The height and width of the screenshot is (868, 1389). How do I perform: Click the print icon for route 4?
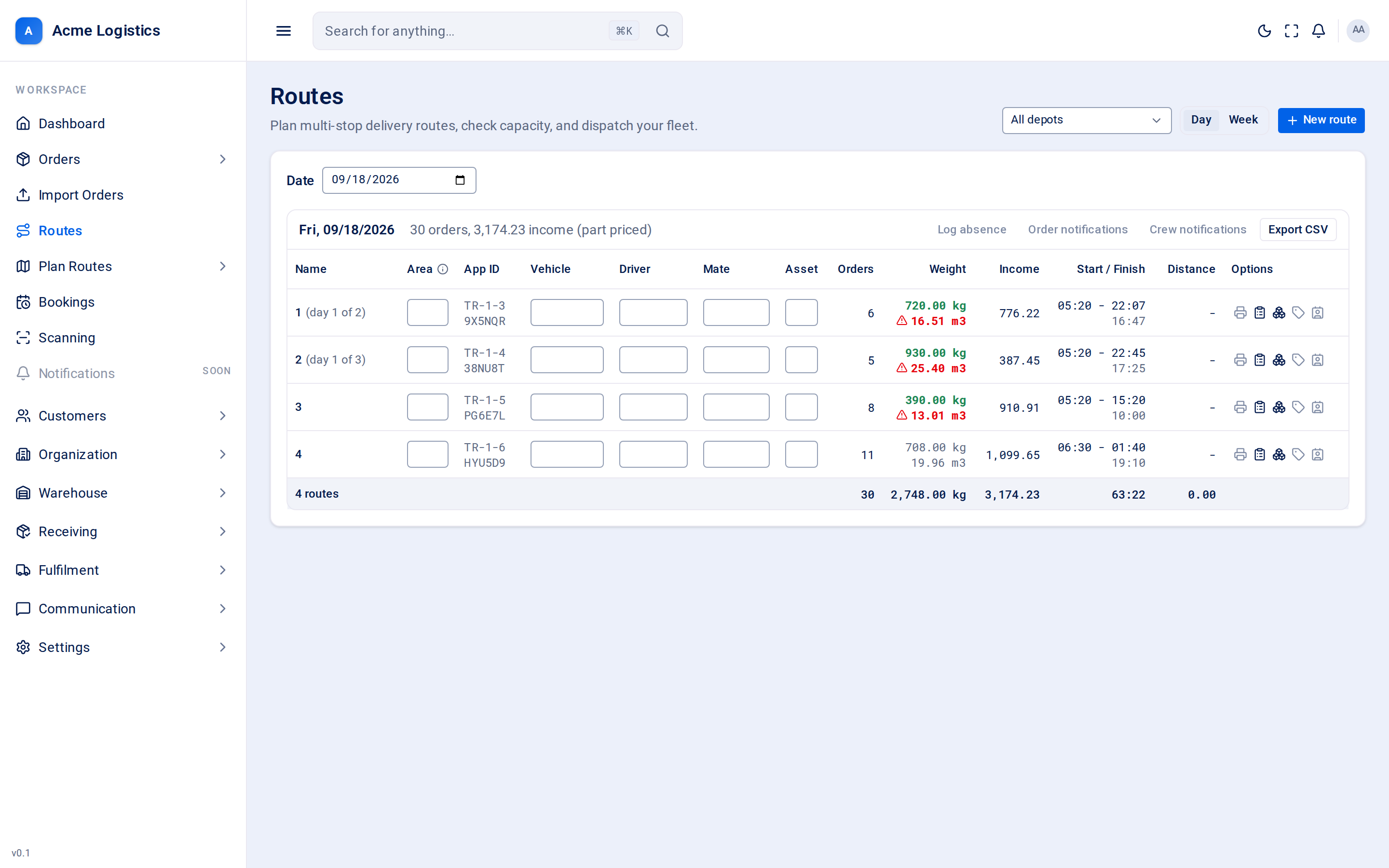coord(1240,455)
